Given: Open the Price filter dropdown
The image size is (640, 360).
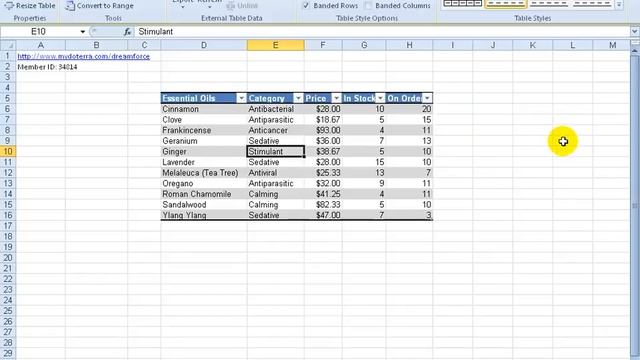Looking at the screenshot, I should (x=336, y=98).
